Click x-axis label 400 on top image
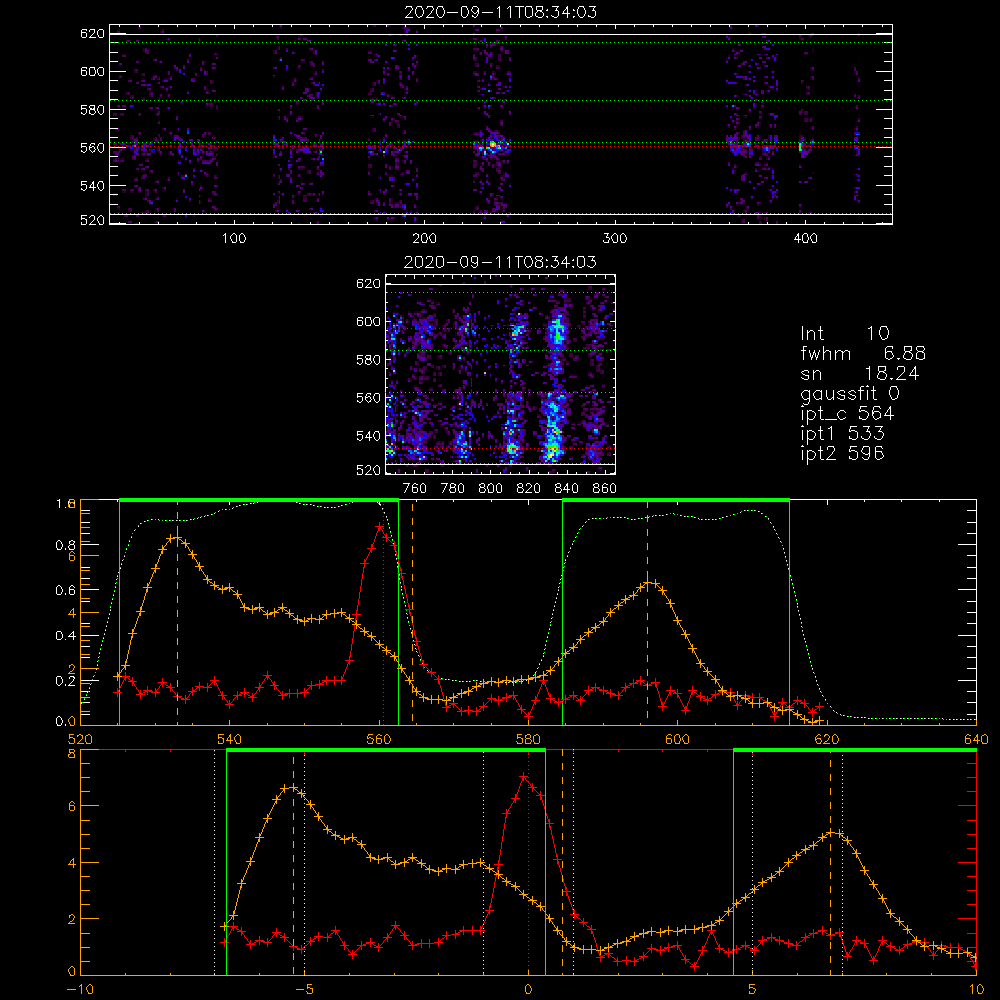 point(805,239)
